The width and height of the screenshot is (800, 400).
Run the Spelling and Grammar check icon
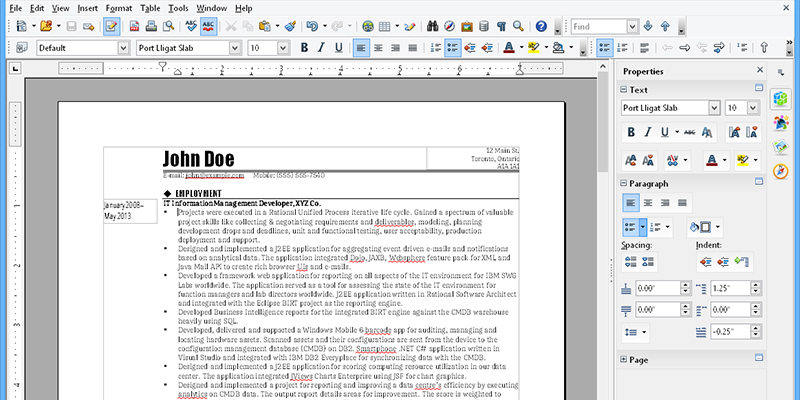pyautogui.click(x=191, y=26)
